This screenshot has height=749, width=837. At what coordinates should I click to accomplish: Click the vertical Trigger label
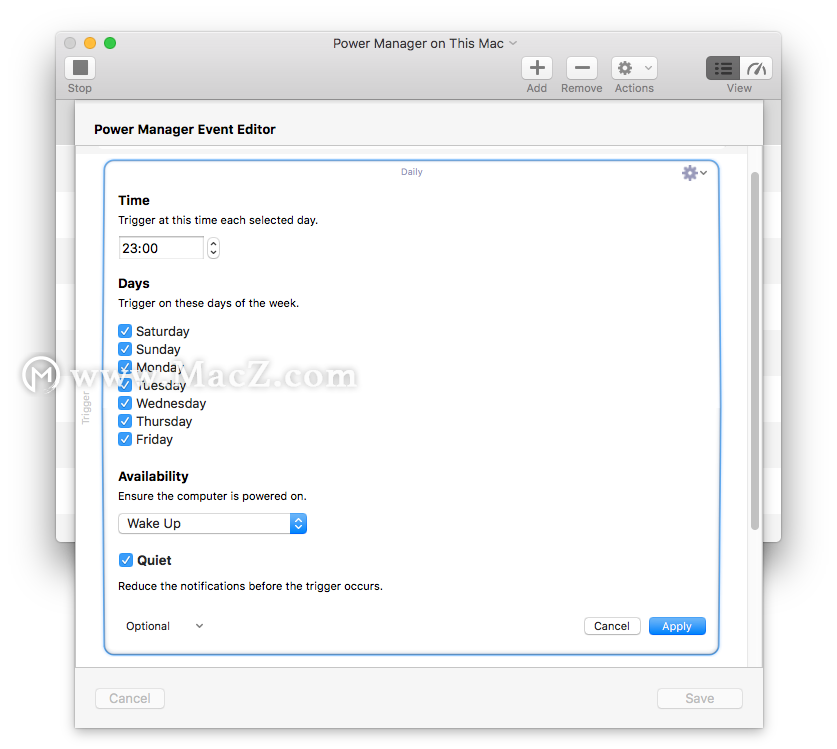pos(86,408)
